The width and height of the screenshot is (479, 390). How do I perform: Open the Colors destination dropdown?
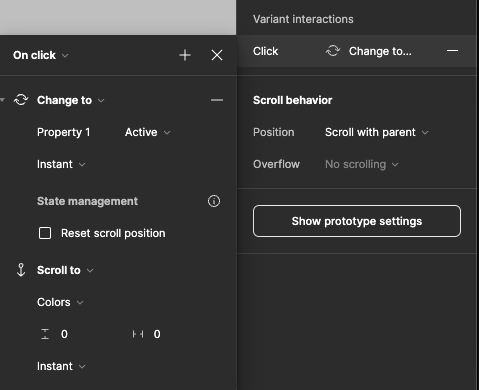[60, 302]
